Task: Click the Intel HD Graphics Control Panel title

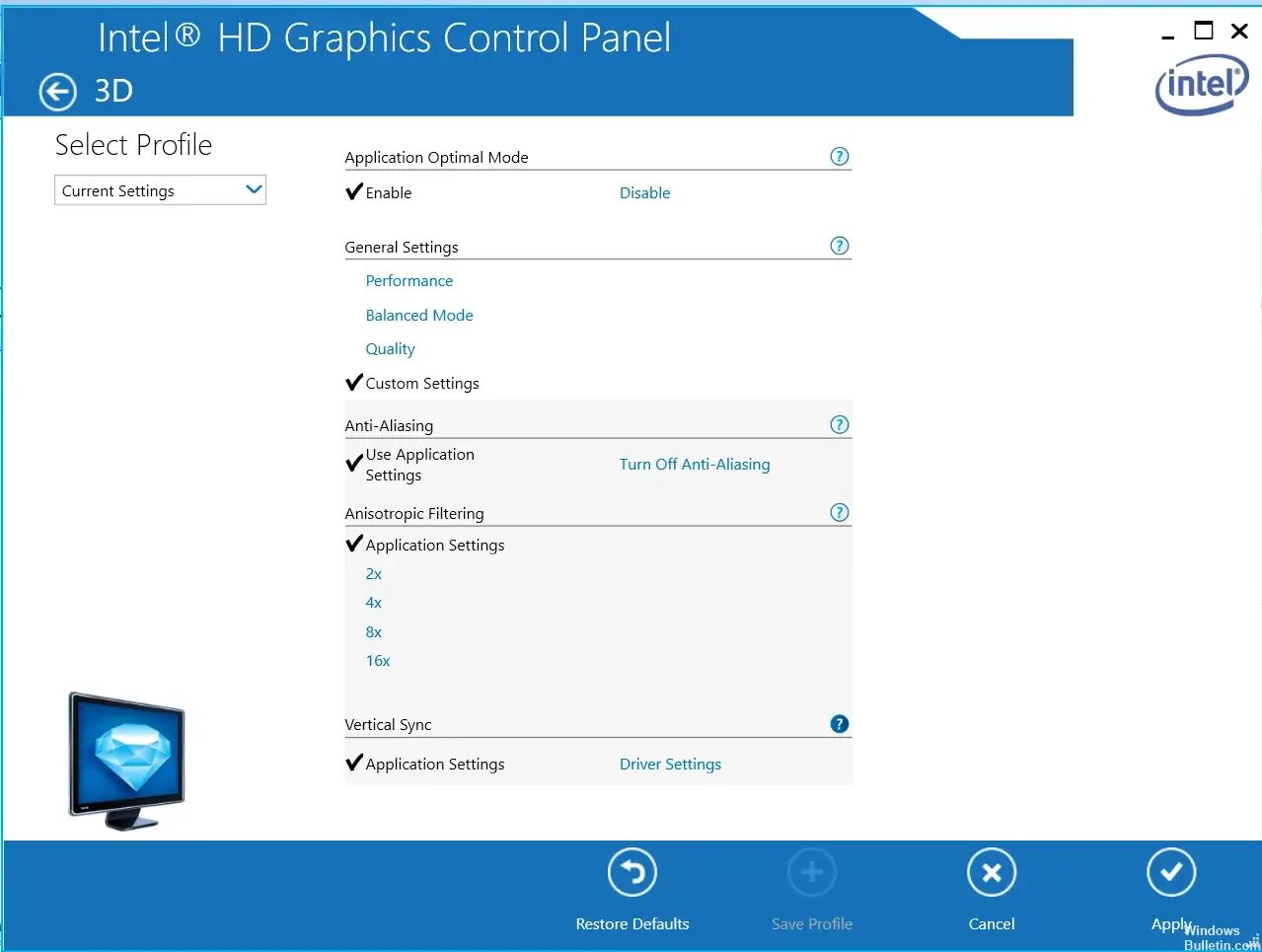Action: [384, 38]
